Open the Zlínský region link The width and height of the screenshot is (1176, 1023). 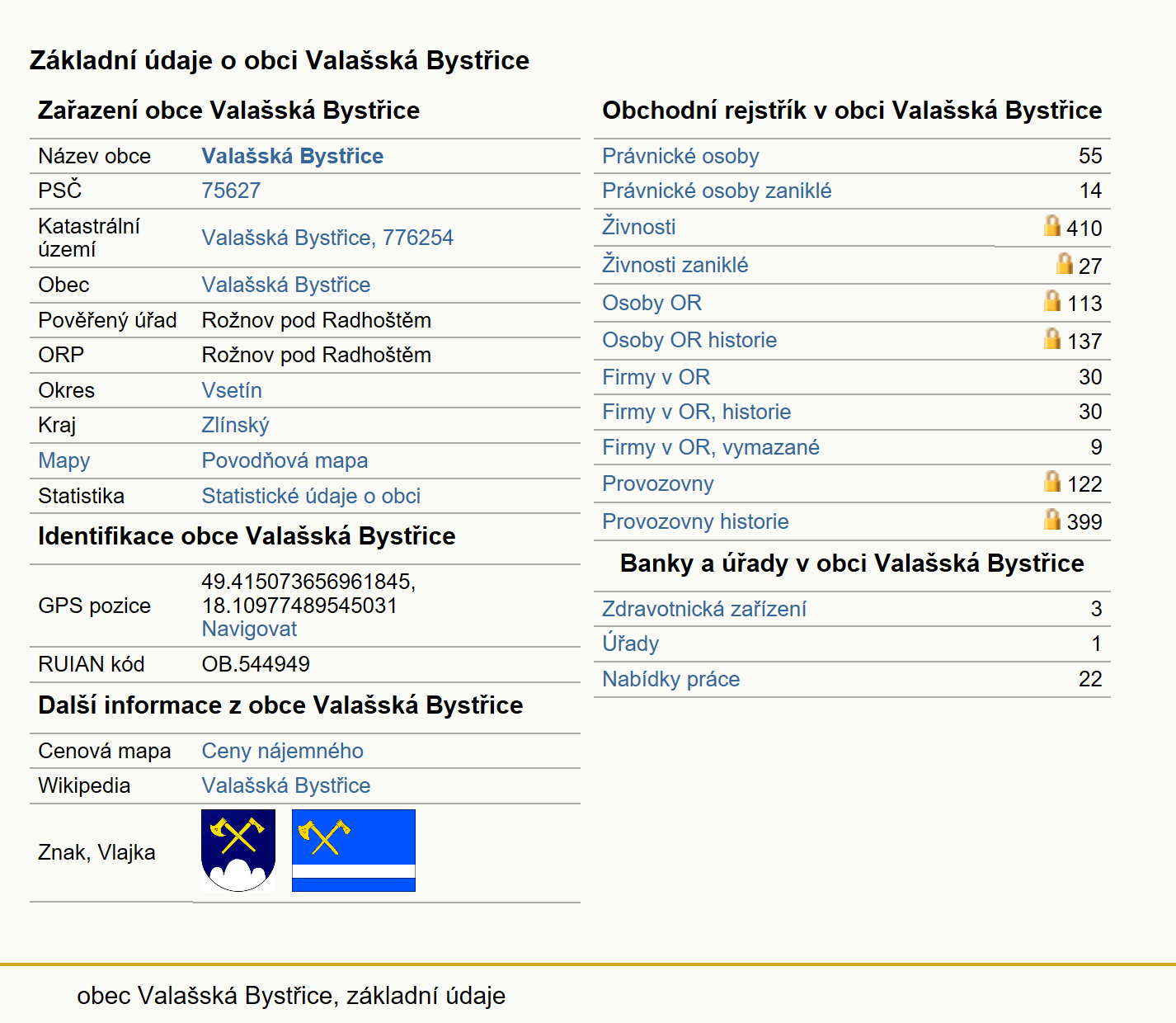pos(235,426)
